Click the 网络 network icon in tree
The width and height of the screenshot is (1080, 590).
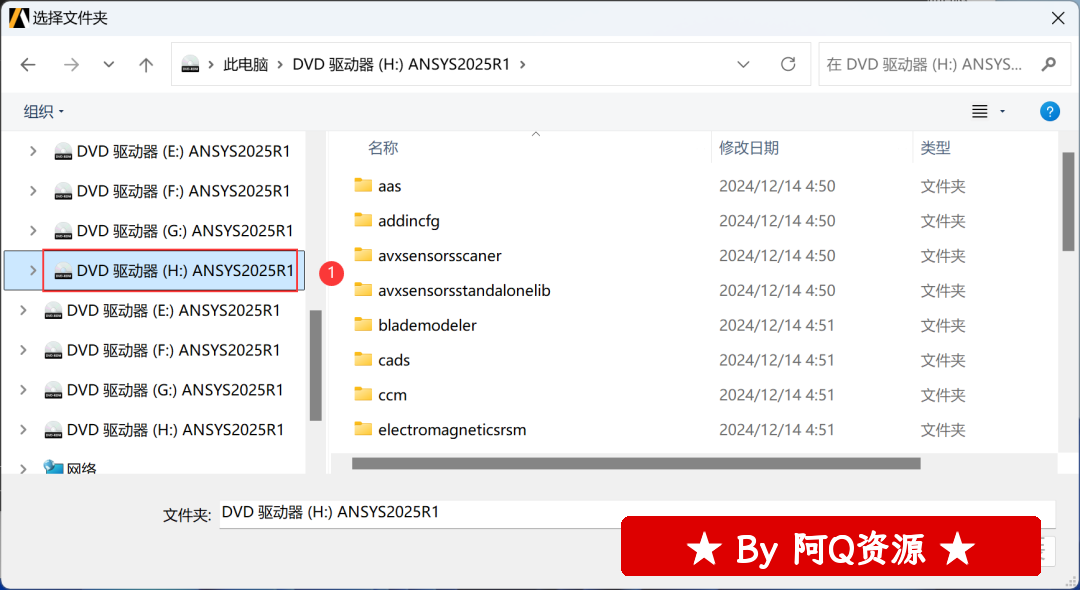53,467
